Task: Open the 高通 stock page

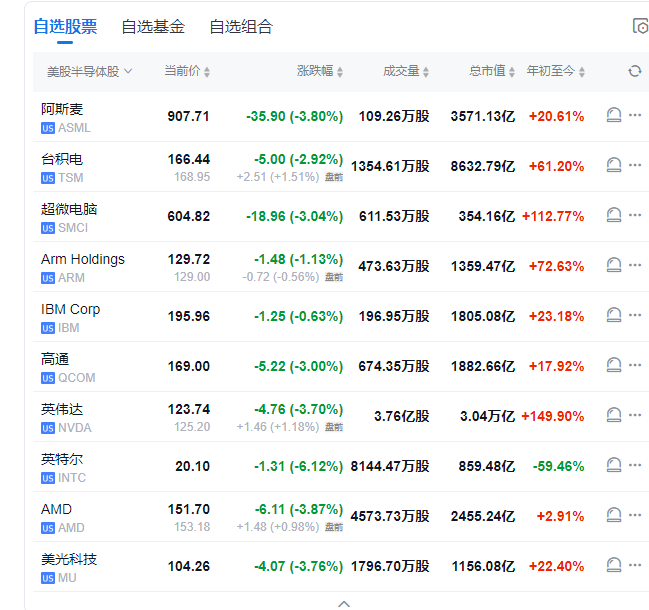Action: tap(55, 359)
